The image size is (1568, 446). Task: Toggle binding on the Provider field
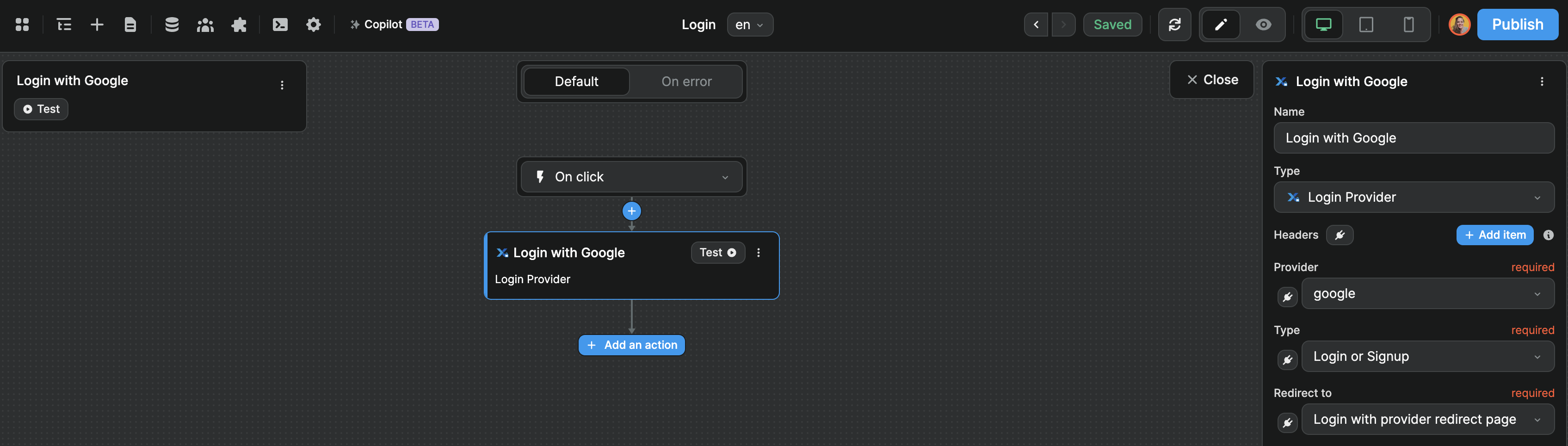(x=1287, y=297)
